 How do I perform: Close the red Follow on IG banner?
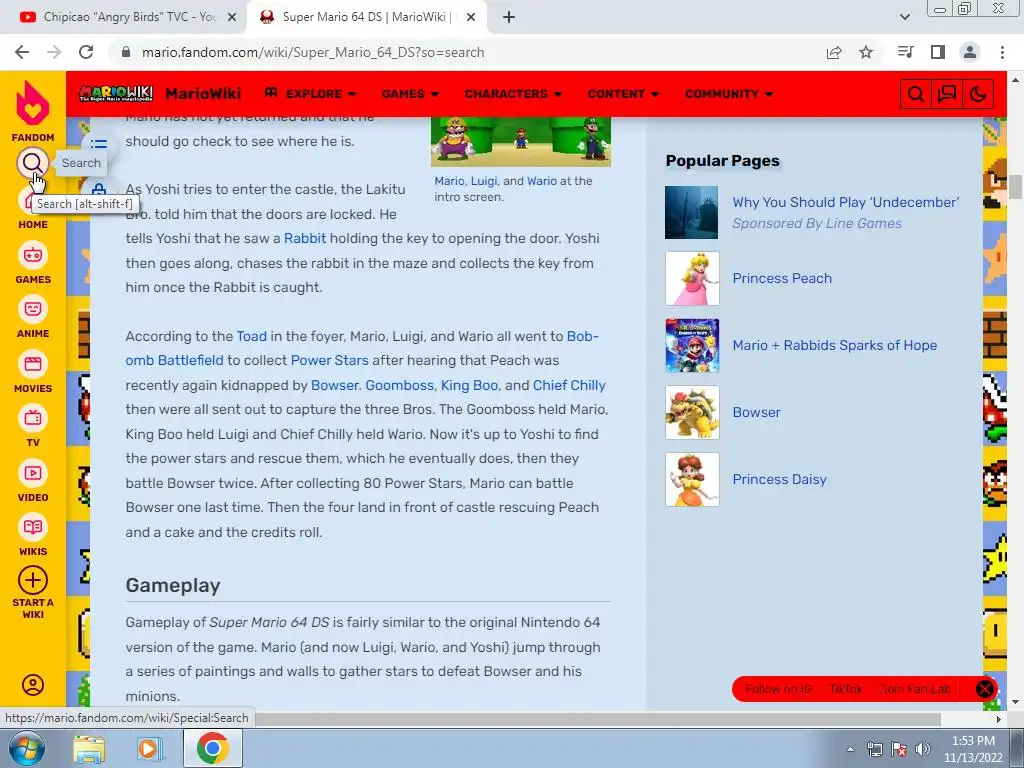(x=985, y=689)
